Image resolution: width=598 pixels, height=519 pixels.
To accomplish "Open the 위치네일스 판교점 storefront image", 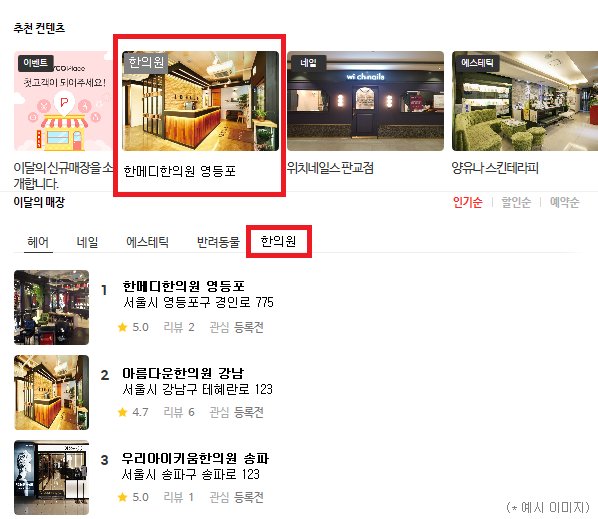I will tap(365, 101).
